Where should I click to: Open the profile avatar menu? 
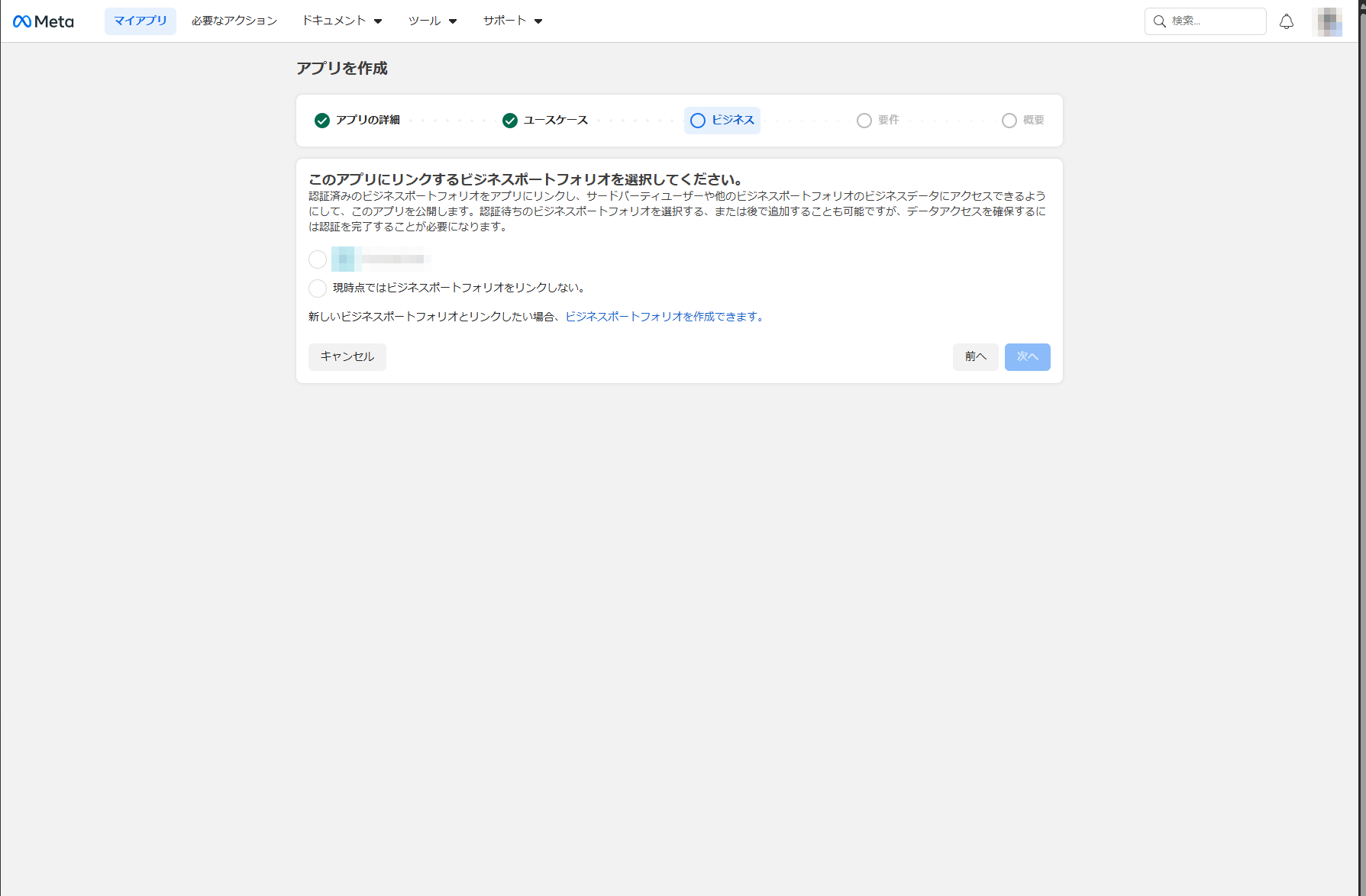tap(1327, 21)
